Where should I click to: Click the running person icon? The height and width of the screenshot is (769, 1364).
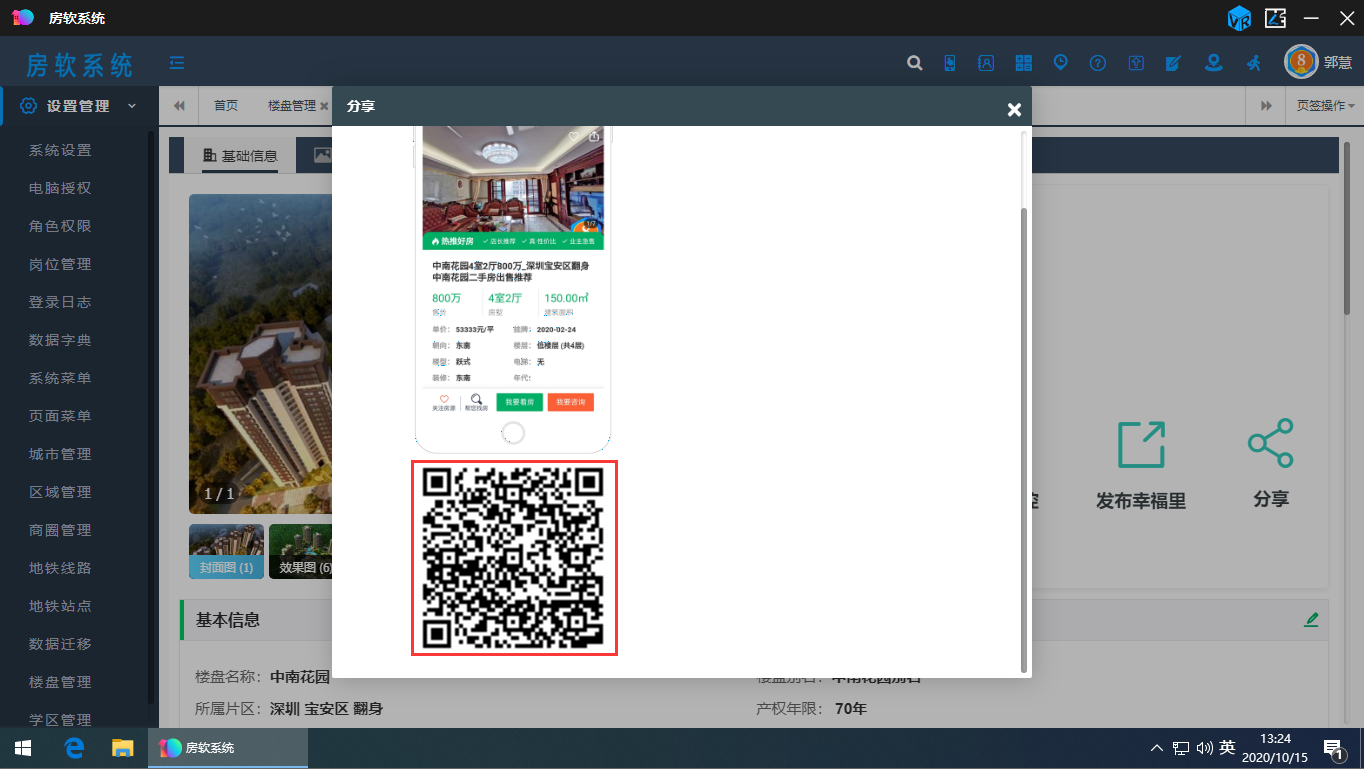1253,63
